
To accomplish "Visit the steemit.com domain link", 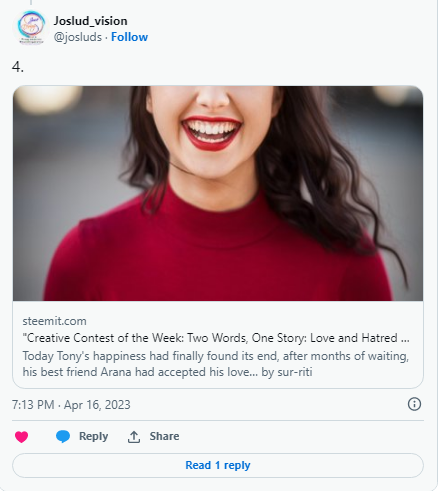I will tap(54, 321).
